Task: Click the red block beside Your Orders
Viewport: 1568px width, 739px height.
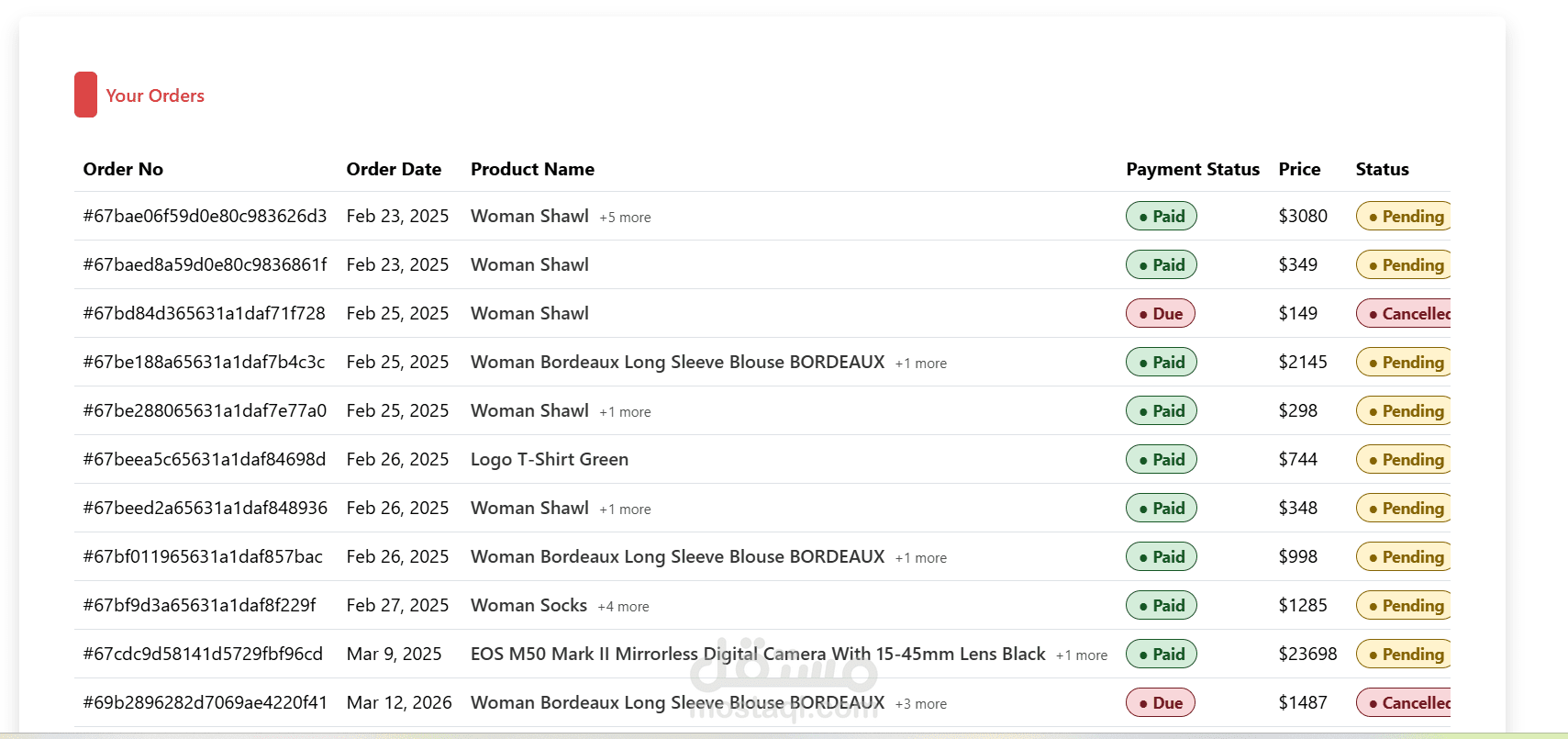Action: click(85, 95)
